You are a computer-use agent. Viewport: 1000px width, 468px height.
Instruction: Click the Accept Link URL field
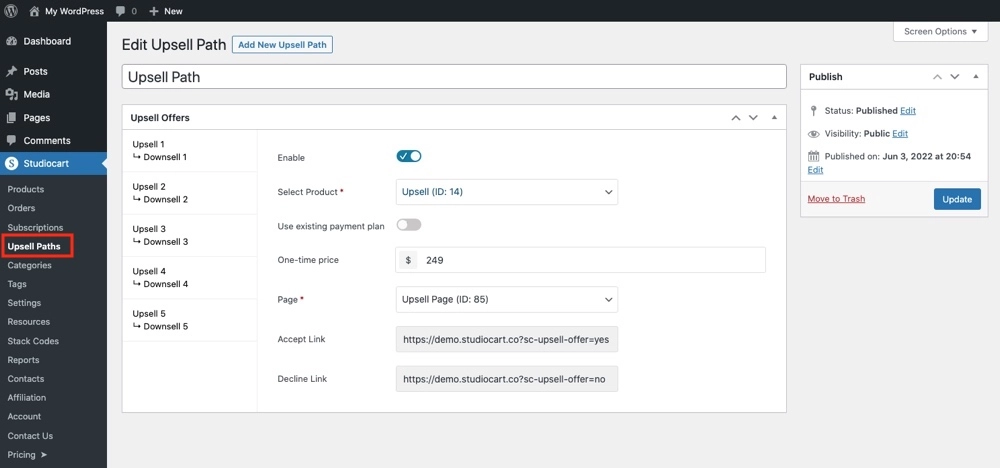point(507,340)
